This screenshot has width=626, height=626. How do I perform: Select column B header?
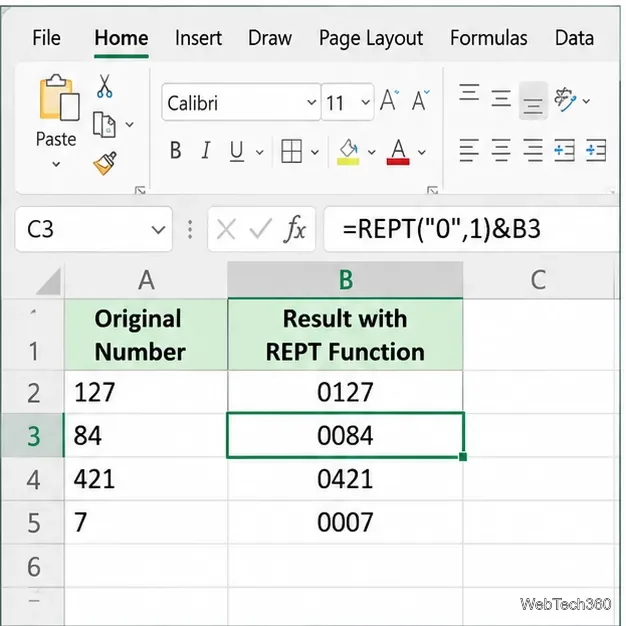pos(345,280)
